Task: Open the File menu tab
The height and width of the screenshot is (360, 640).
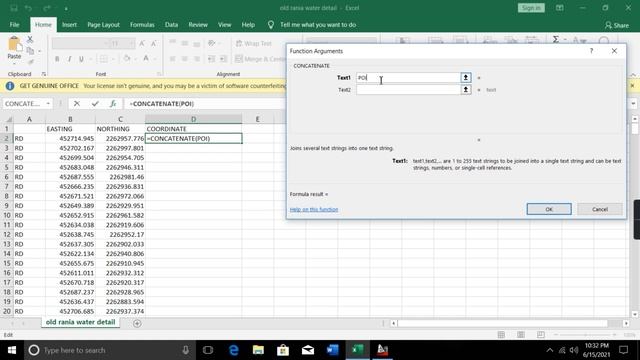Action: (14, 25)
